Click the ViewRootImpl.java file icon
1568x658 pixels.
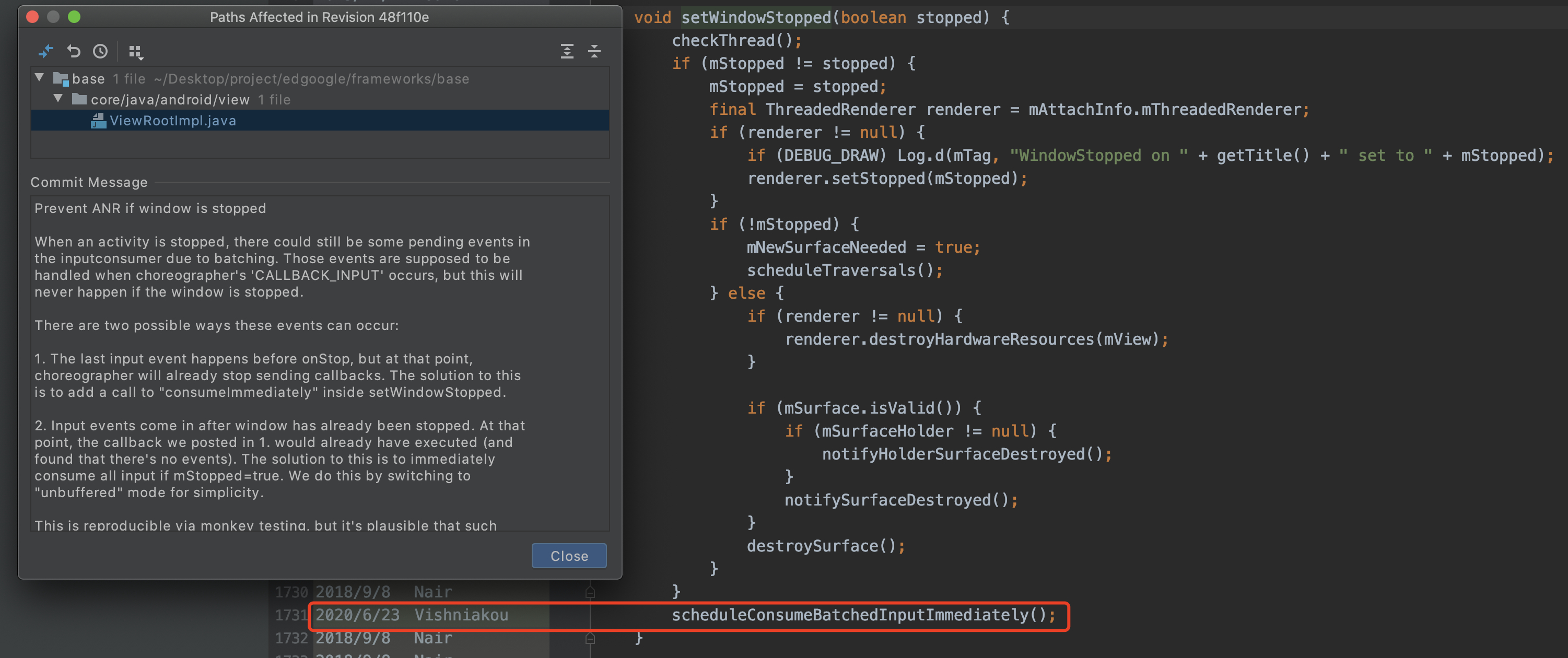[x=98, y=121]
